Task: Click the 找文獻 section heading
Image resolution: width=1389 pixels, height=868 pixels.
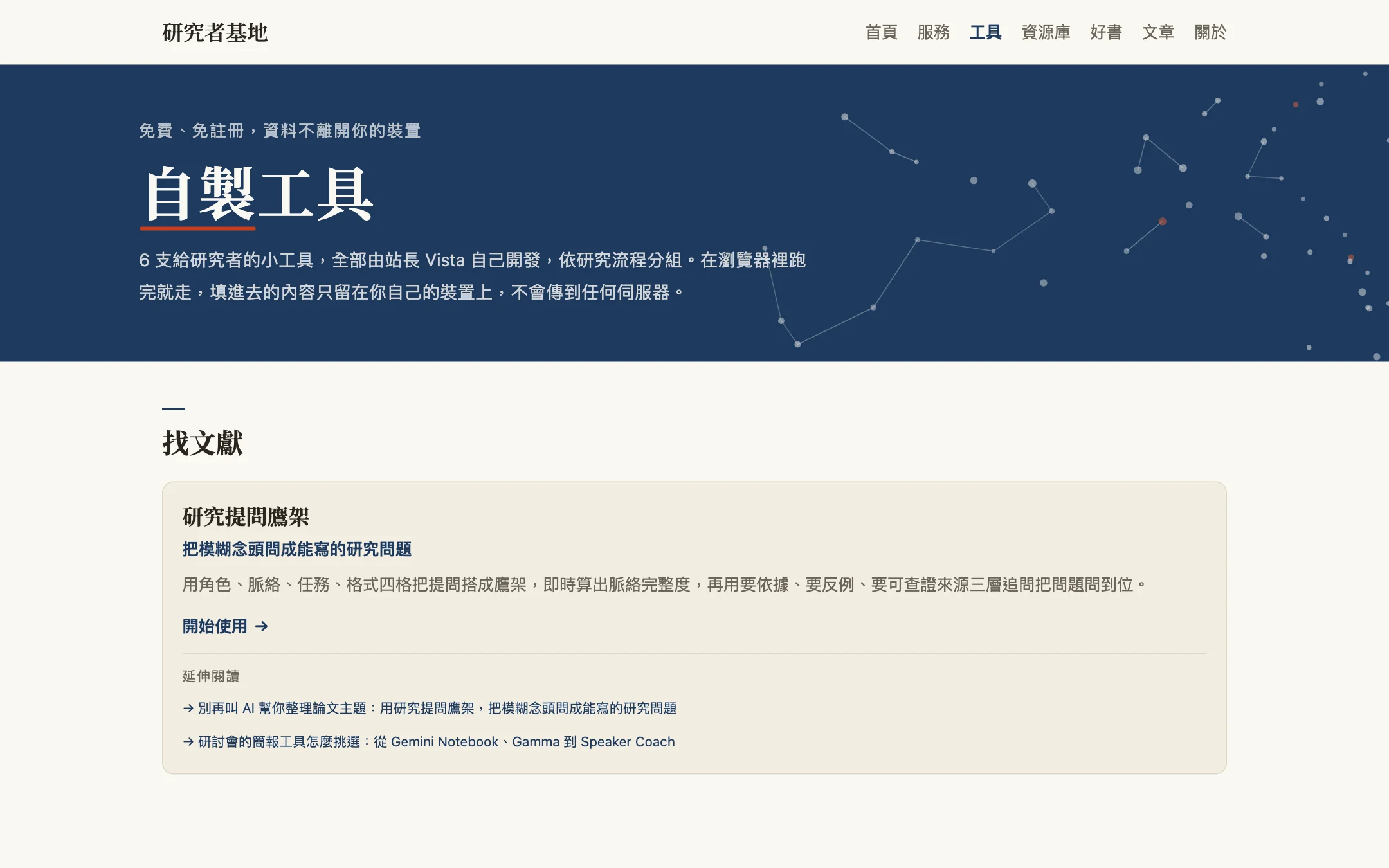Action: click(x=203, y=443)
